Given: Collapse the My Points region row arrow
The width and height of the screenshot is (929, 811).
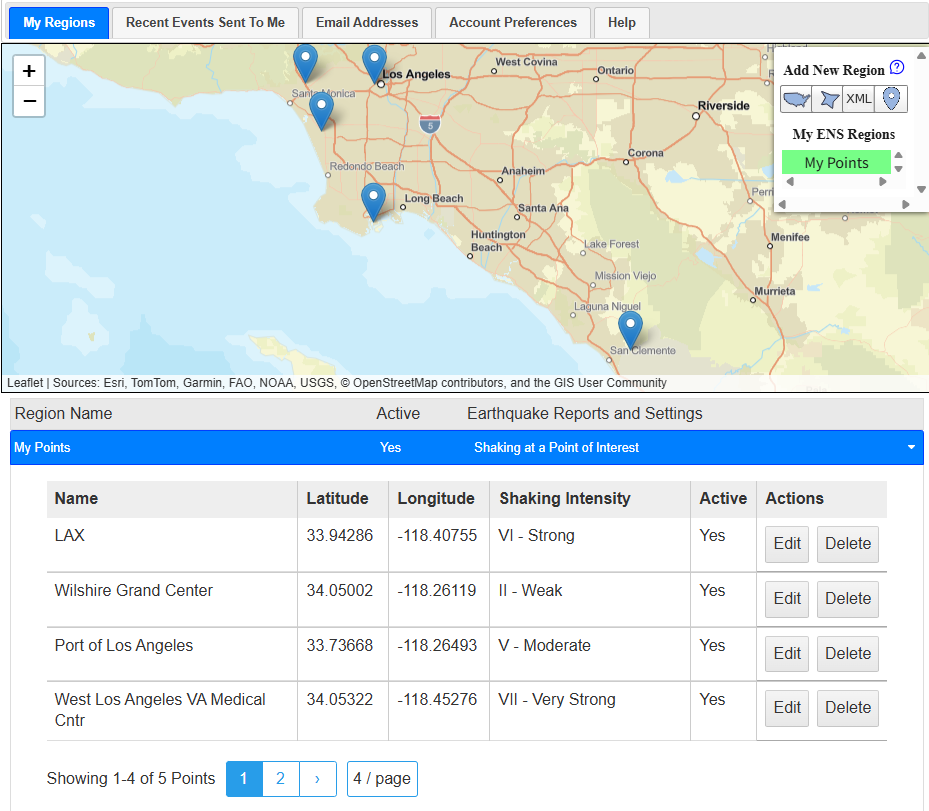Looking at the screenshot, I should (911, 447).
